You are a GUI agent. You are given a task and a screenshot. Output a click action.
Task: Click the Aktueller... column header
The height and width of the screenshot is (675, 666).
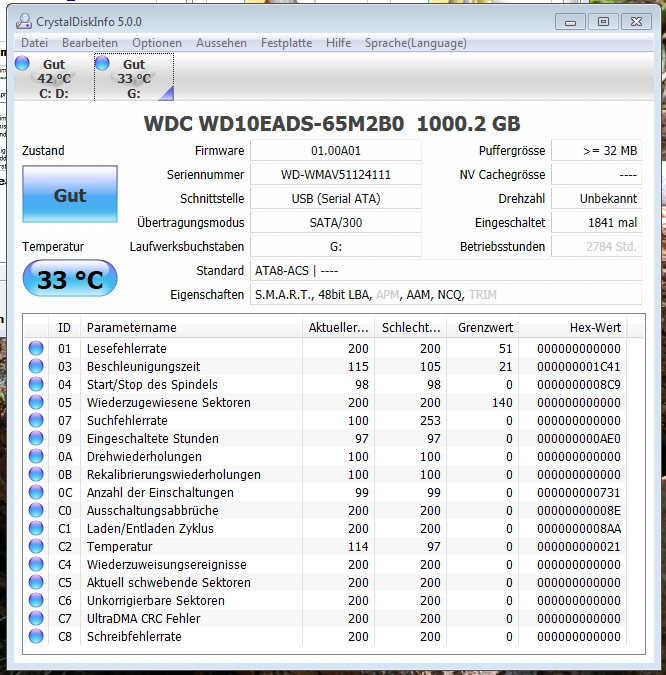tap(338, 328)
